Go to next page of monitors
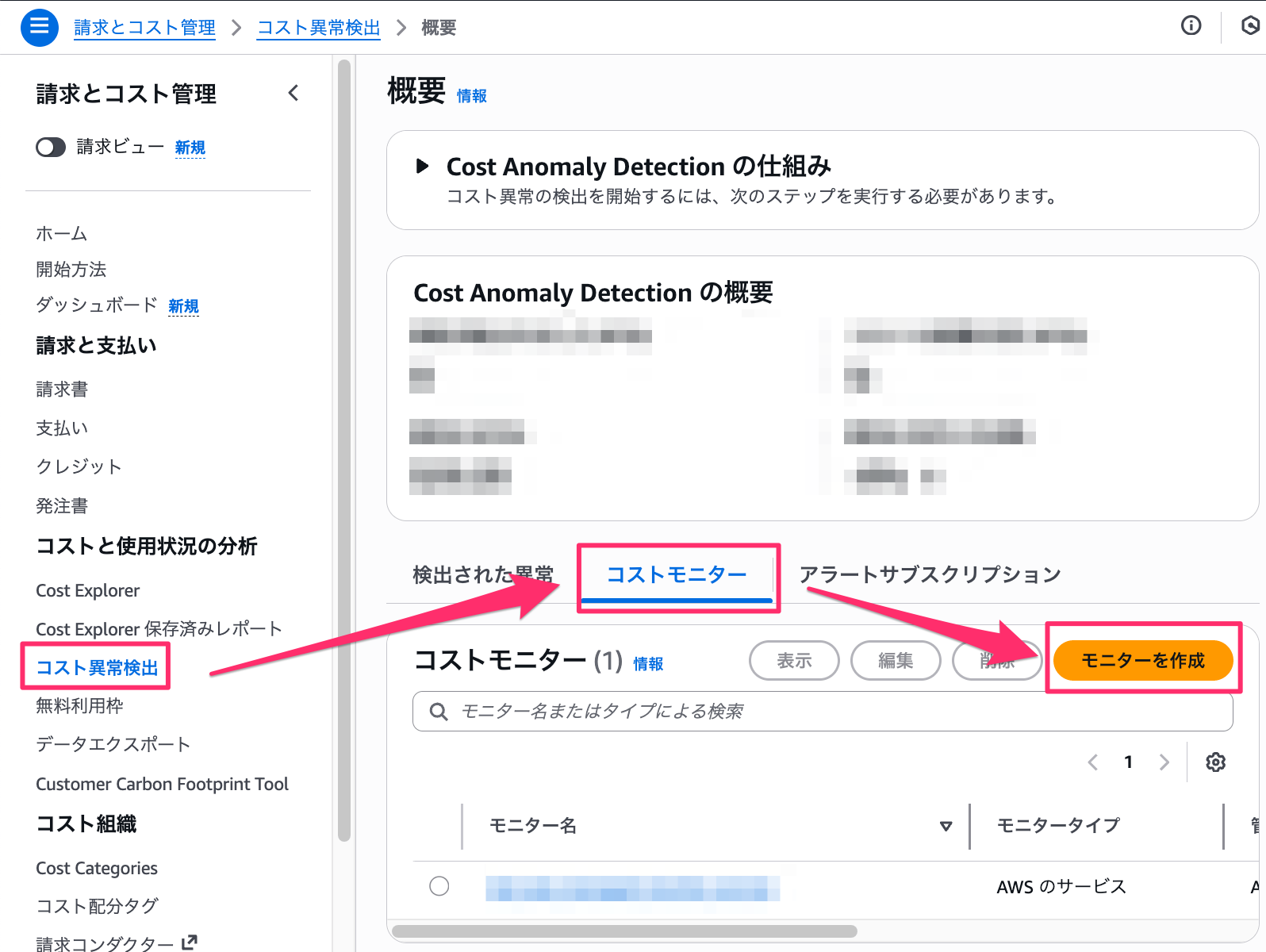Image resolution: width=1266 pixels, height=952 pixels. 1164,762
